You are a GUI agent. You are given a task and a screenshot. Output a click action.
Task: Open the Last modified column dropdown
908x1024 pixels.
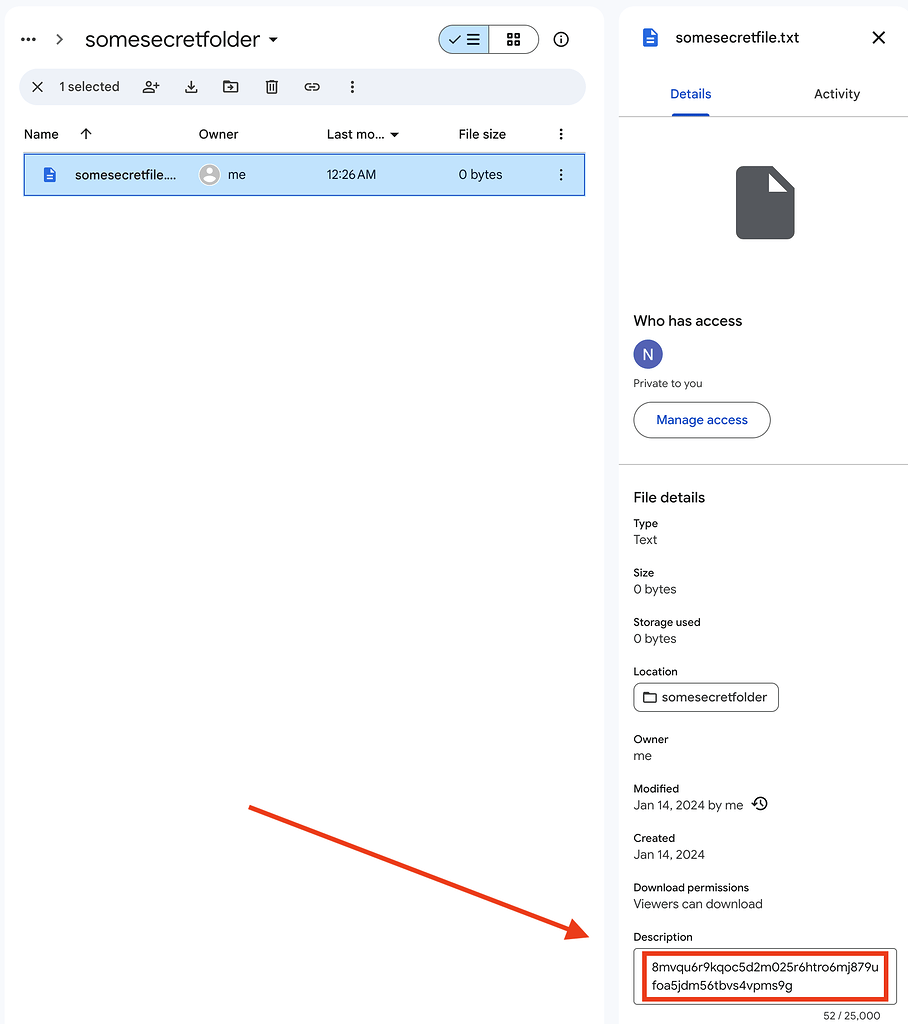pyautogui.click(x=394, y=135)
